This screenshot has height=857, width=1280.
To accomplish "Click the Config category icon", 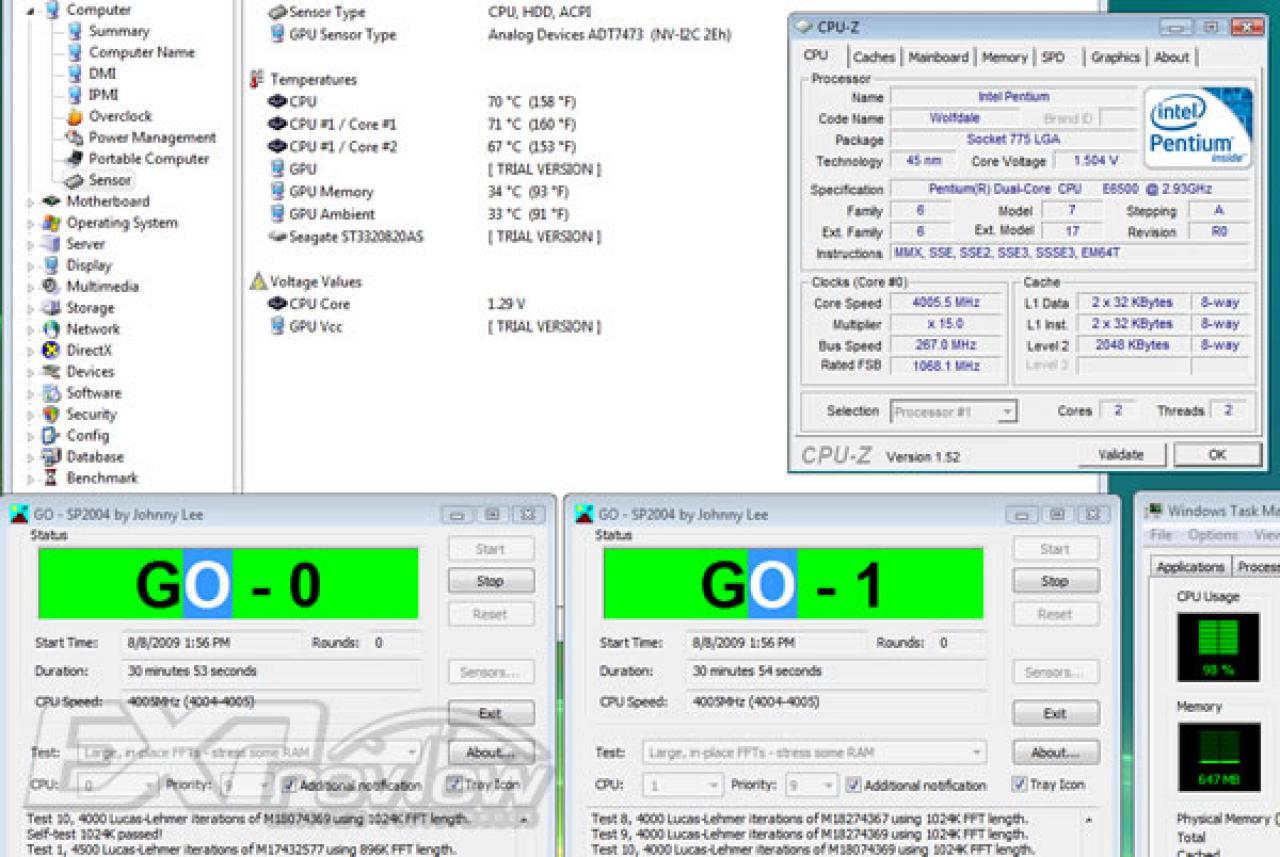I will (51, 435).
